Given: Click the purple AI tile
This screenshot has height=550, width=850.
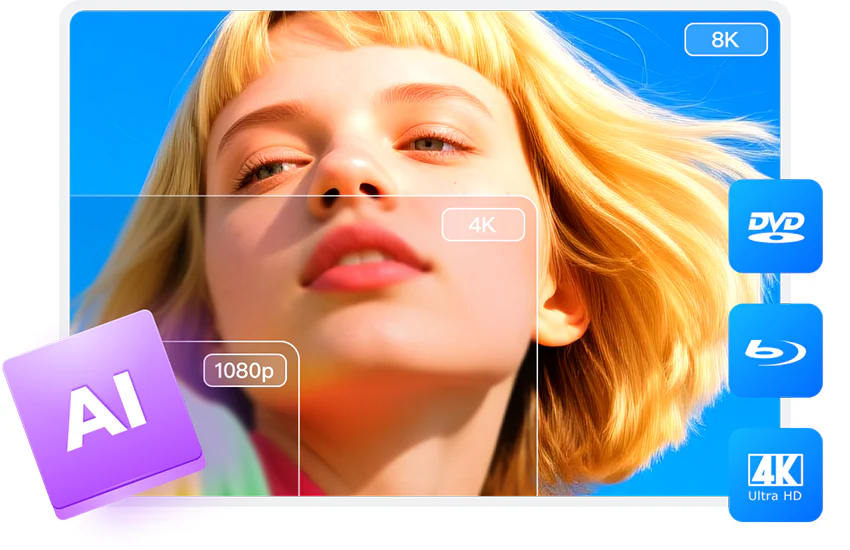Looking at the screenshot, I should click(x=104, y=413).
